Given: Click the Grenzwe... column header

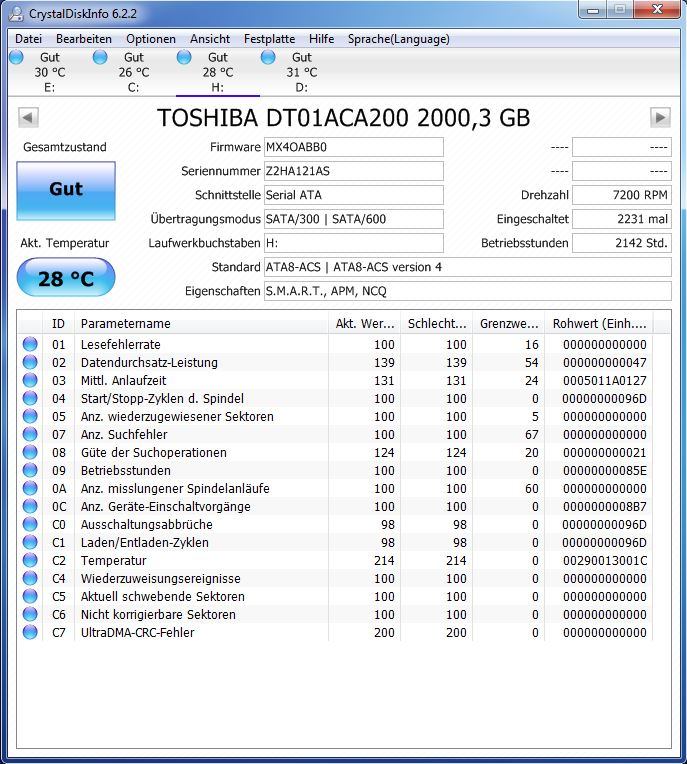Looking at the screenshot, I should [509, 324].
